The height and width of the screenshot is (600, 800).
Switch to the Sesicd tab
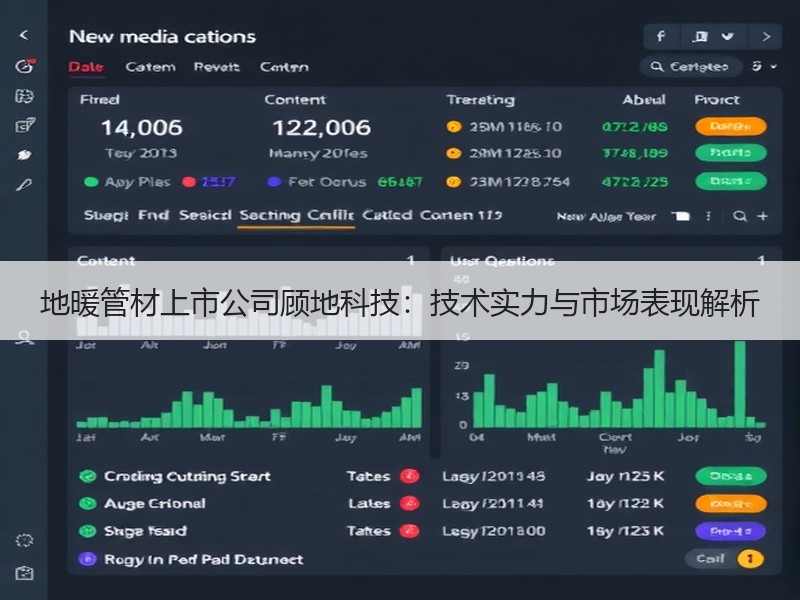tap(205, 215)
